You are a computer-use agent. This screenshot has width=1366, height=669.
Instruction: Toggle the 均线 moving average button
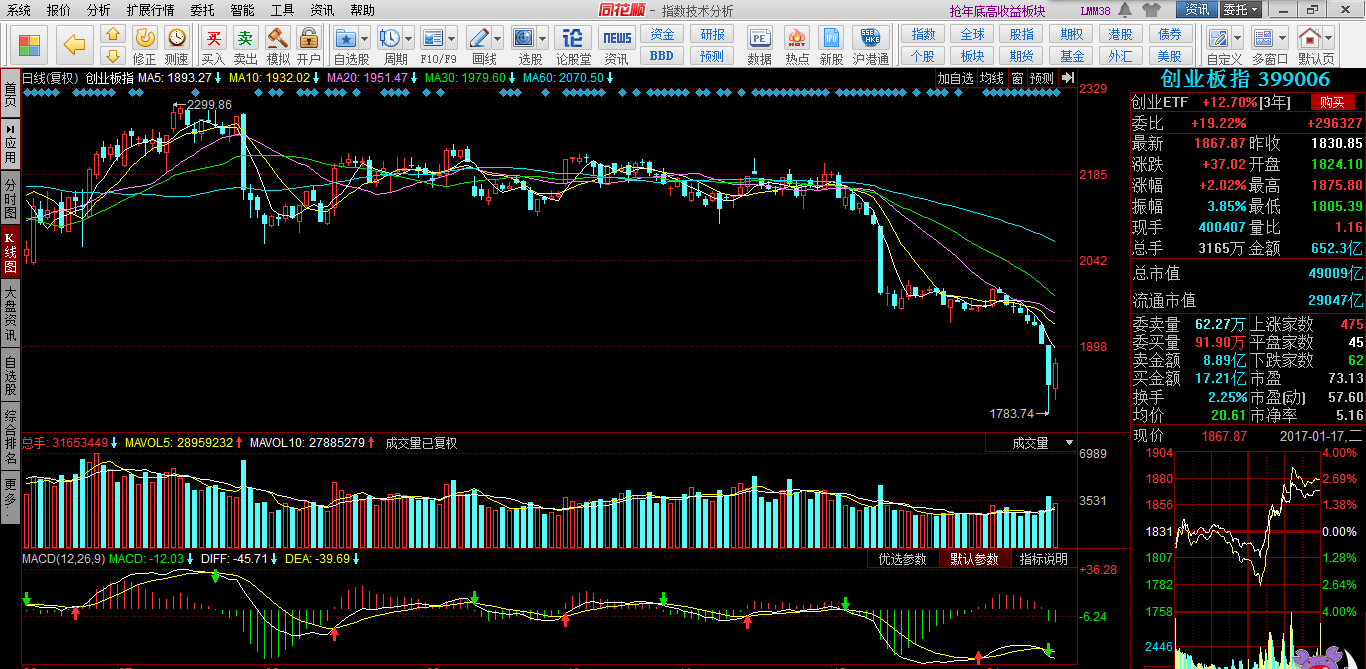[991, 78]
